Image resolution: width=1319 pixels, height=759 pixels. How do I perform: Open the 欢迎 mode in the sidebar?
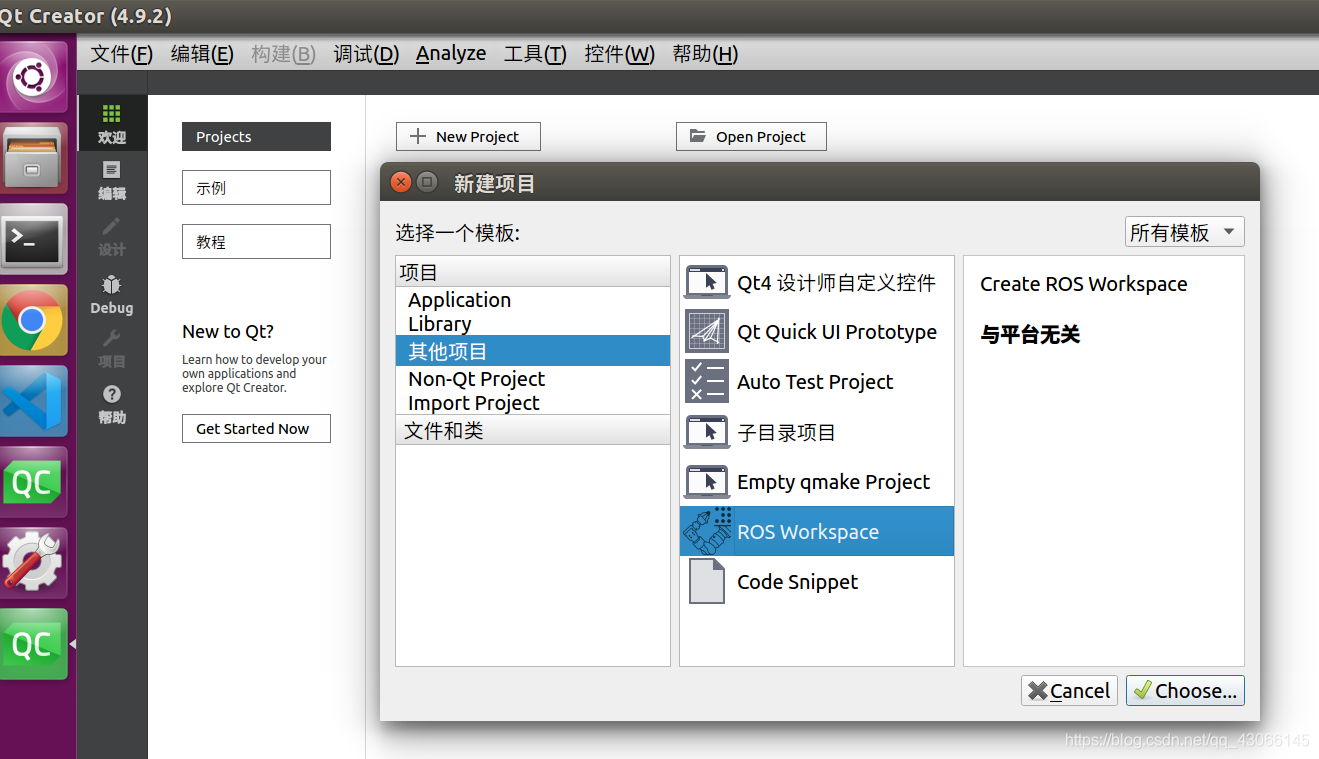(111, 122)
